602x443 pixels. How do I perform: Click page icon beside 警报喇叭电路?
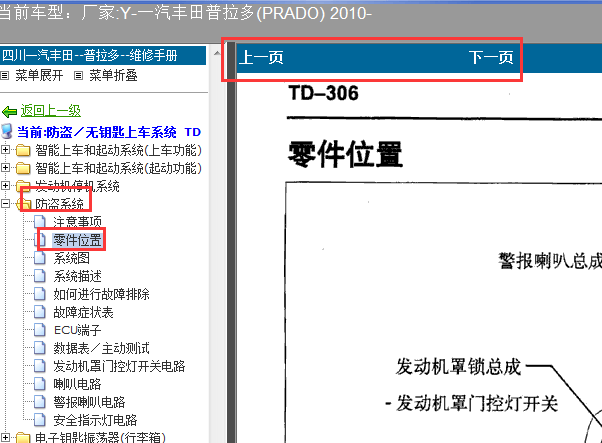point(40,402)
